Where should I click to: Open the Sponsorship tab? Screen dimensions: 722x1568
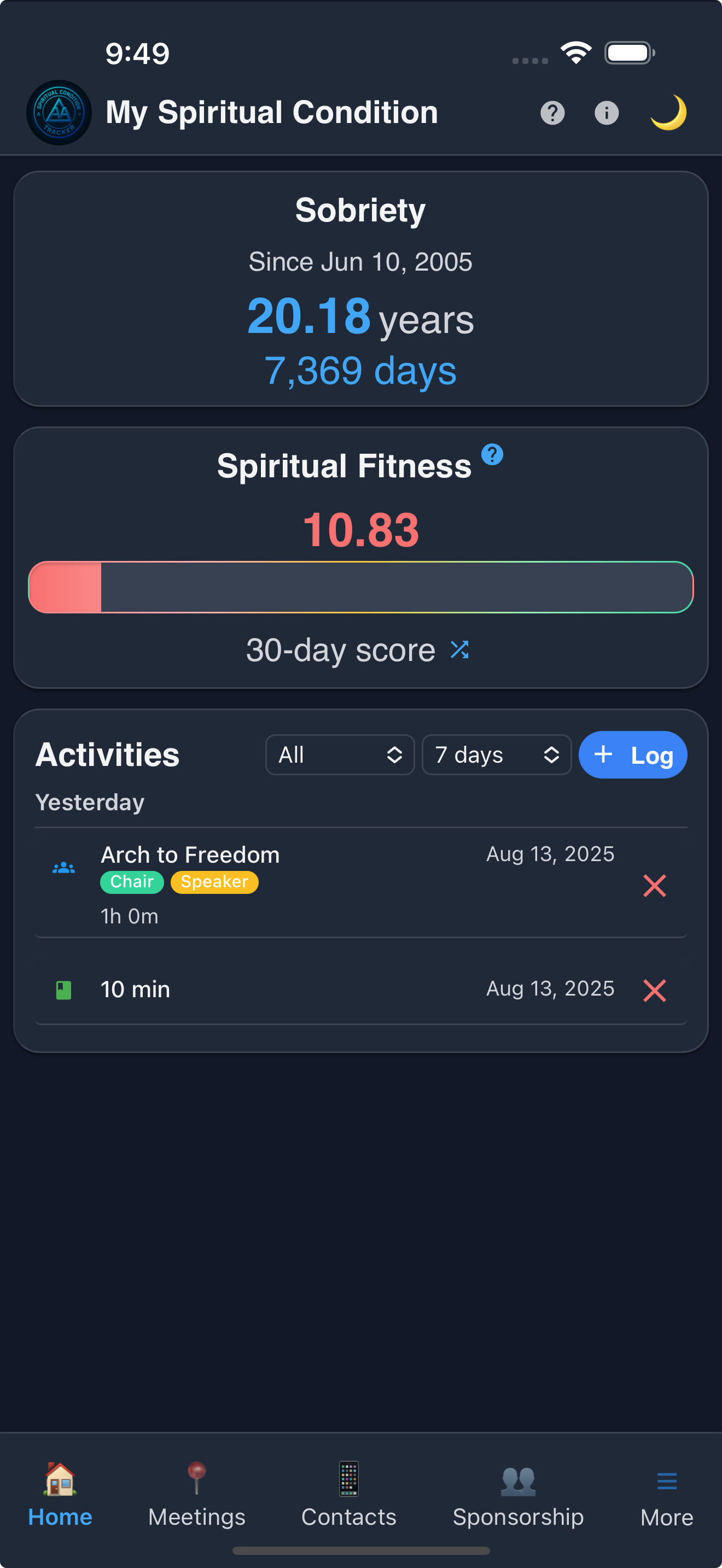518,1495
